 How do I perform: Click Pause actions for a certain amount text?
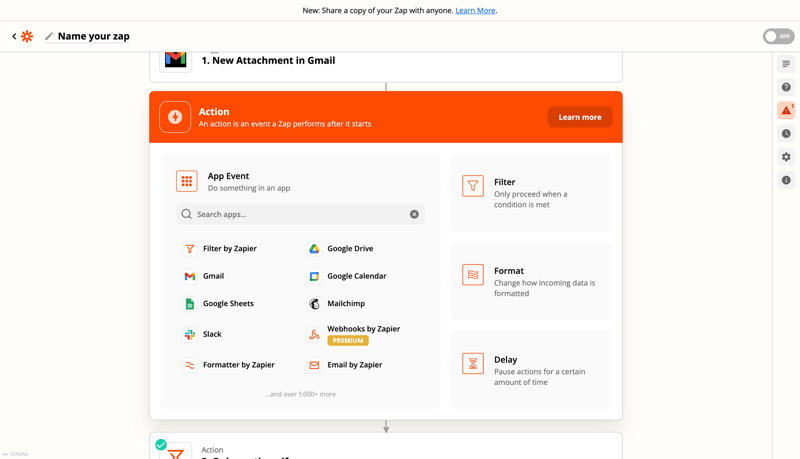pos(539,377)
